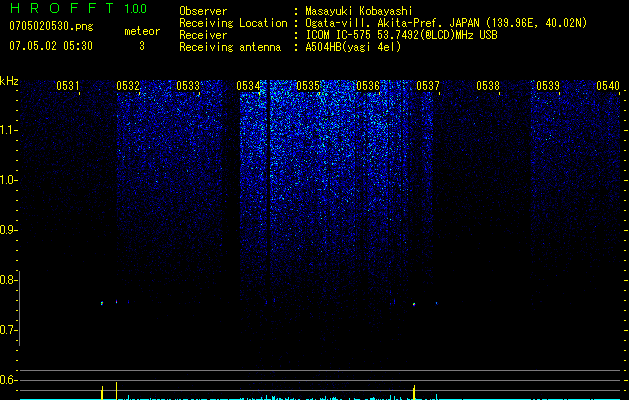
Task: Click the meteor count label
Action: (x=142, y=31)
